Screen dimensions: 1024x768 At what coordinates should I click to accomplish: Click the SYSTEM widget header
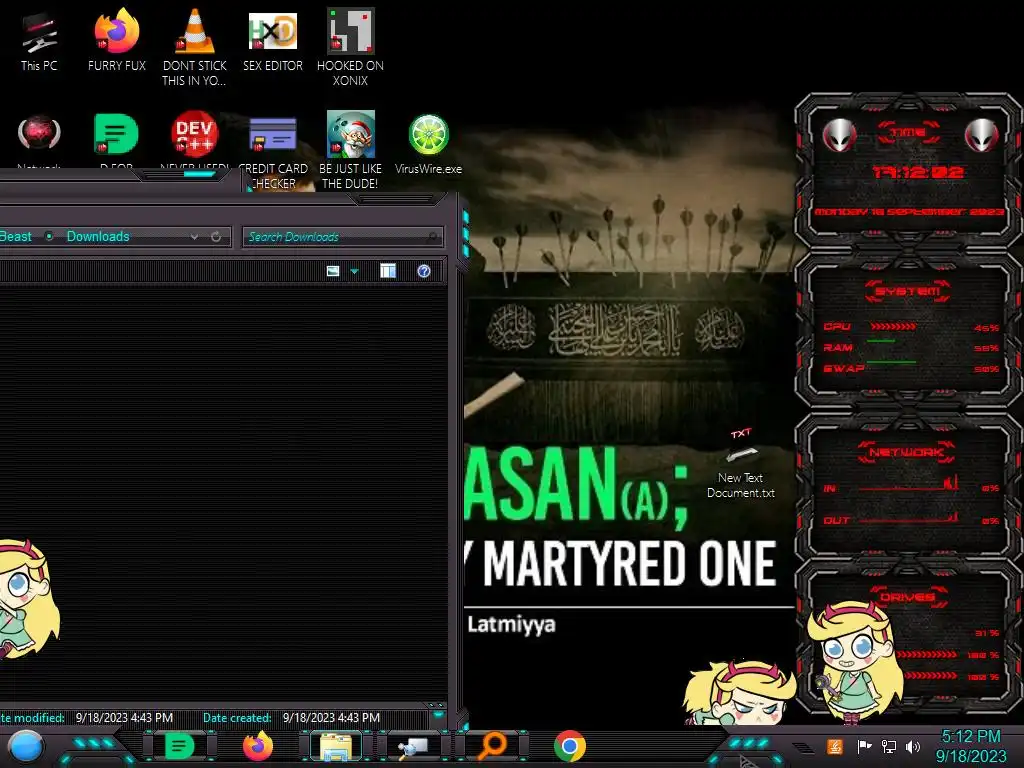[908, 291]
